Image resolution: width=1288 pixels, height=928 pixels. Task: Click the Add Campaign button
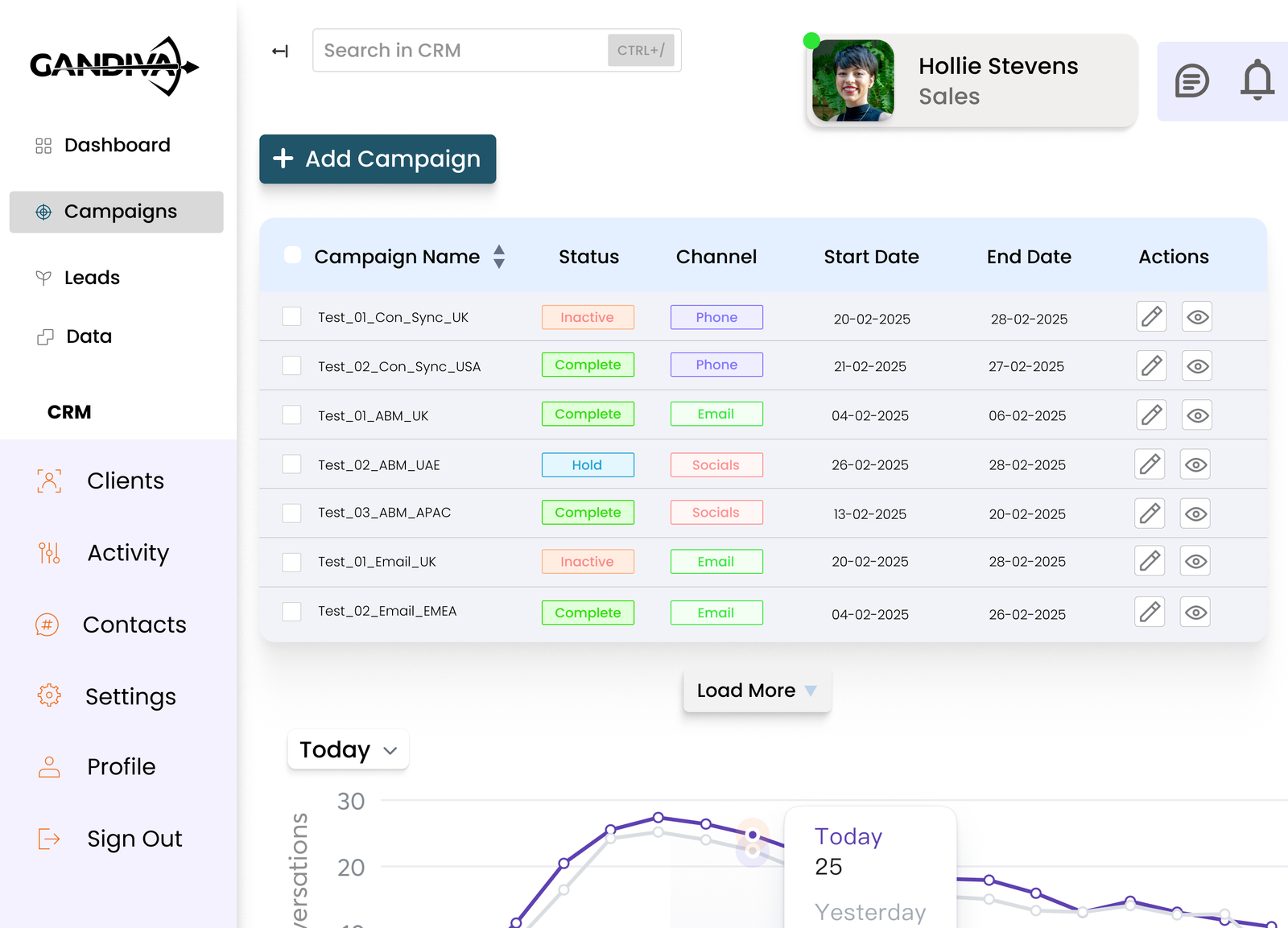click(378, 159)
